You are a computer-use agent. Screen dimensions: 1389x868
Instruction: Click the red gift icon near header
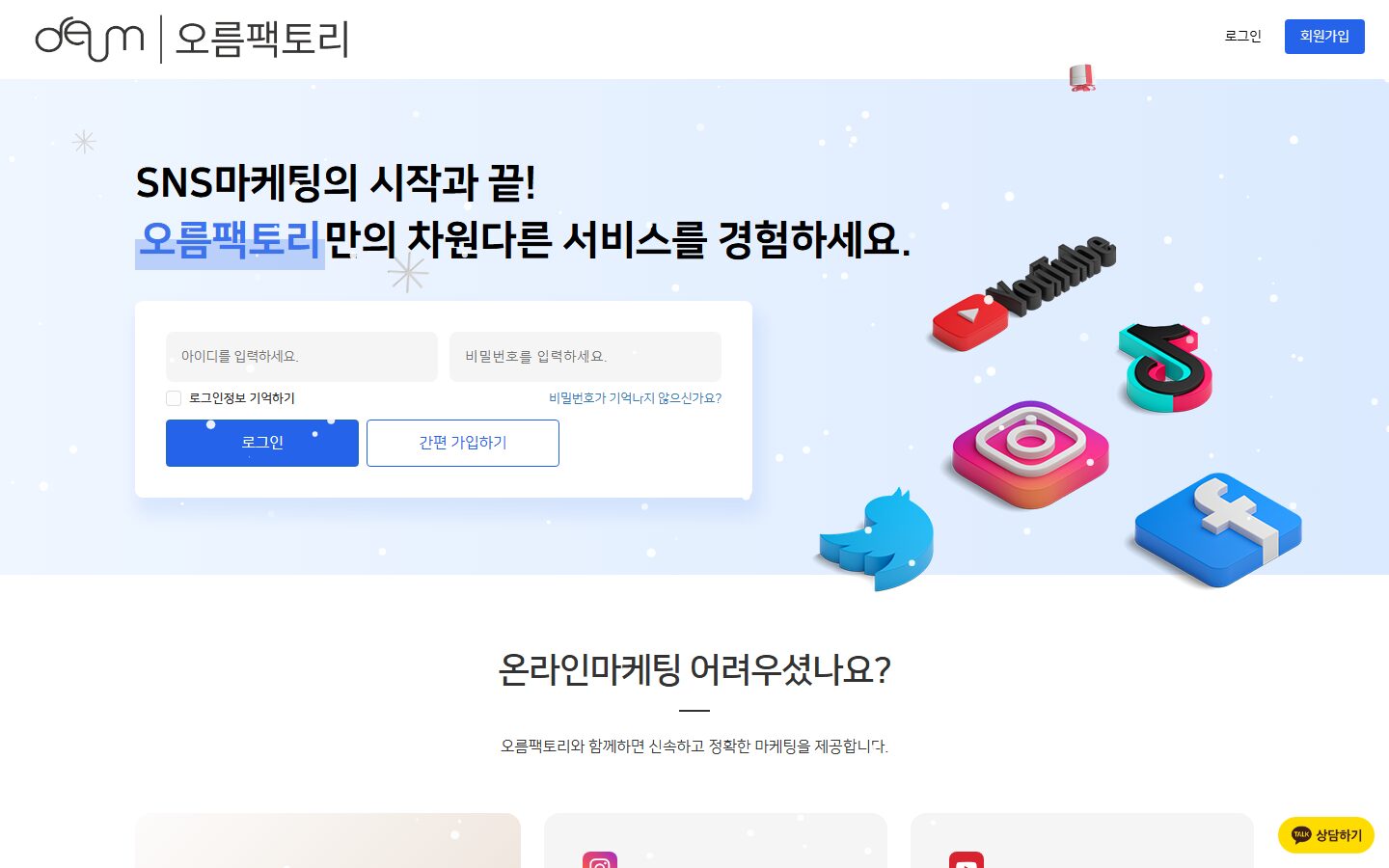coord(1082,78)
